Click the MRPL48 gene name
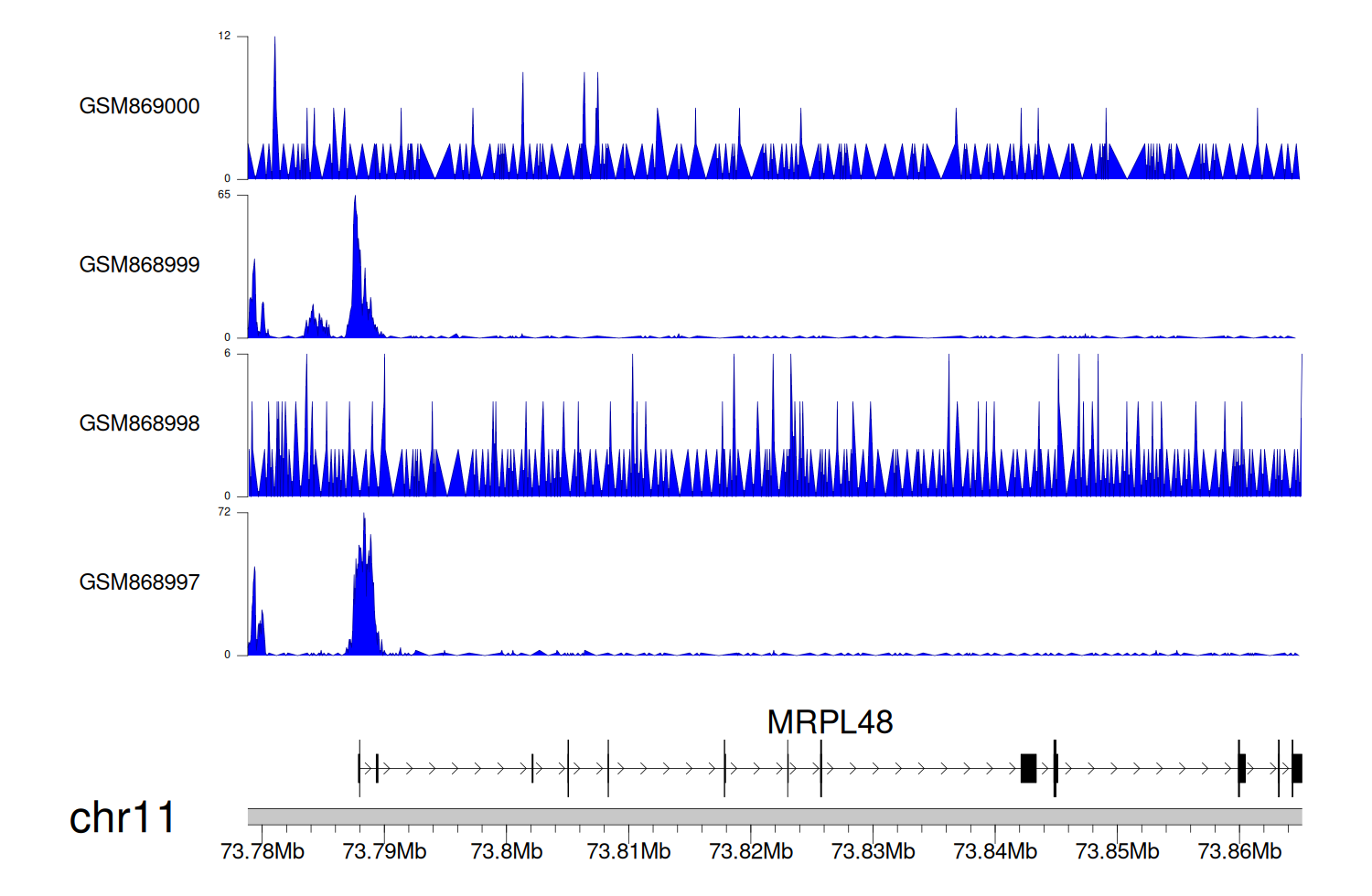 coord(829,722)
